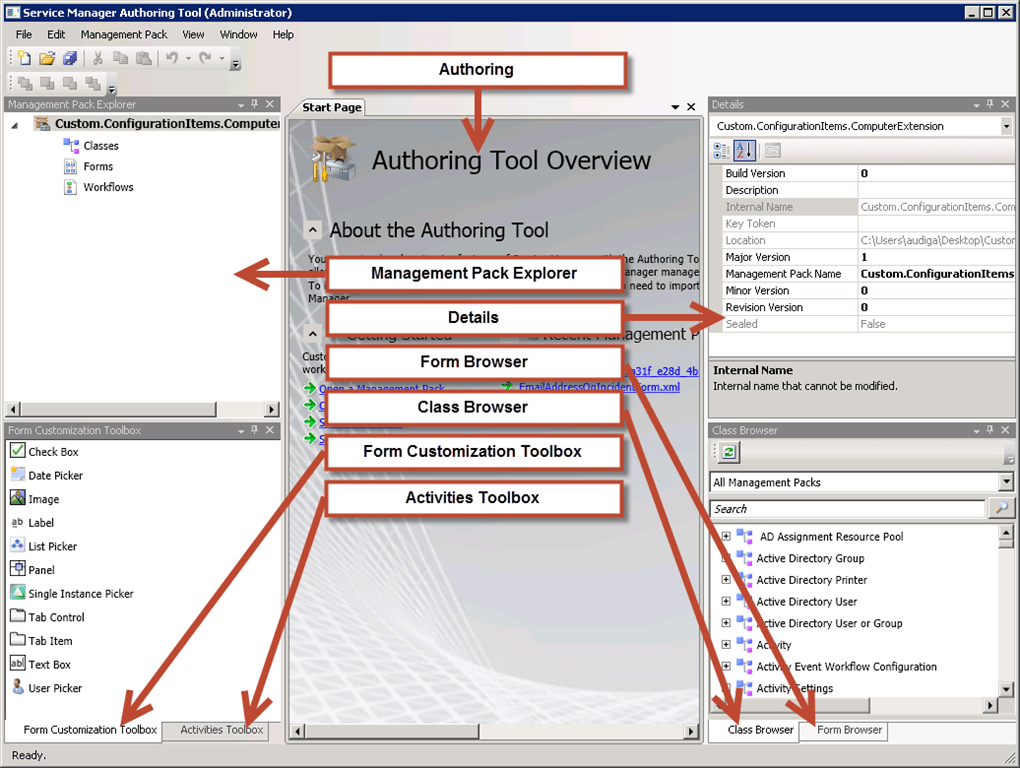This screenshot has height=768, width=1020.
Task: Select the Class Browser tab
Action: (755, 730)
